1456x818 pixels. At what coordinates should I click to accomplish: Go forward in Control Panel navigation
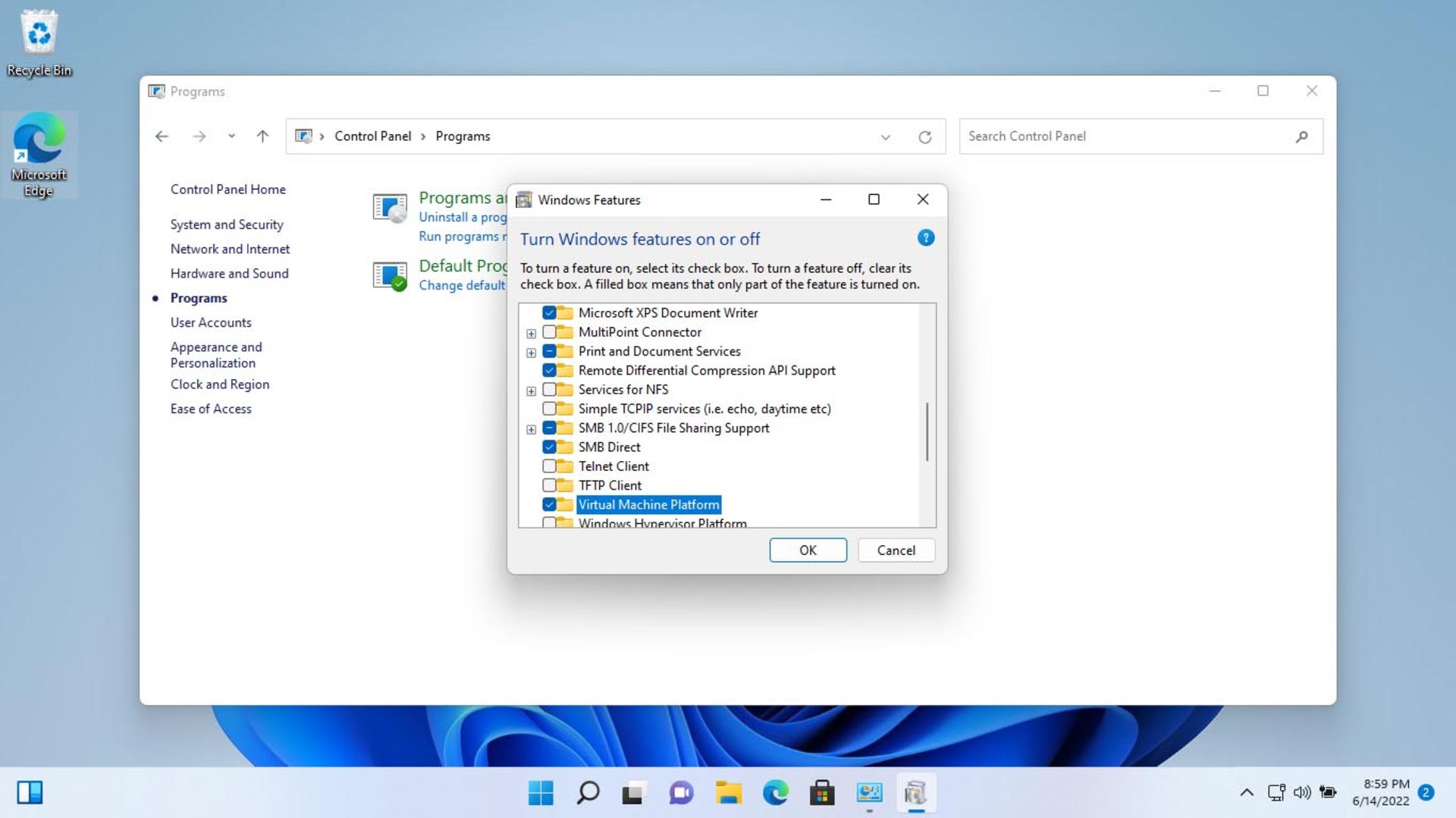[199, 136]
